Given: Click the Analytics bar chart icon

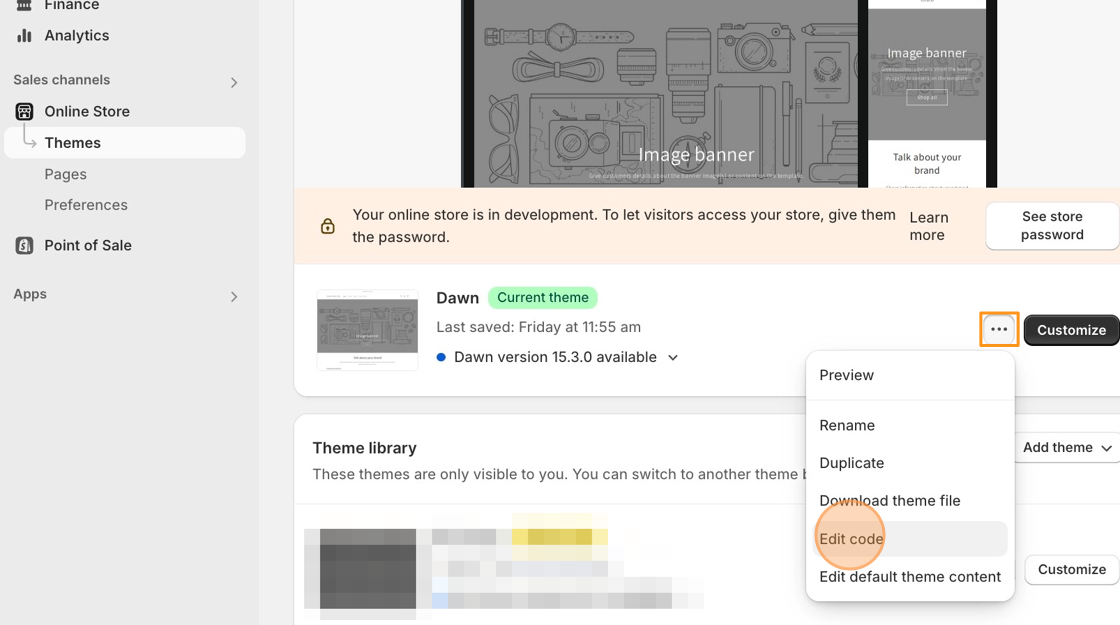Looking at the screenshot, I should point(24,36).
